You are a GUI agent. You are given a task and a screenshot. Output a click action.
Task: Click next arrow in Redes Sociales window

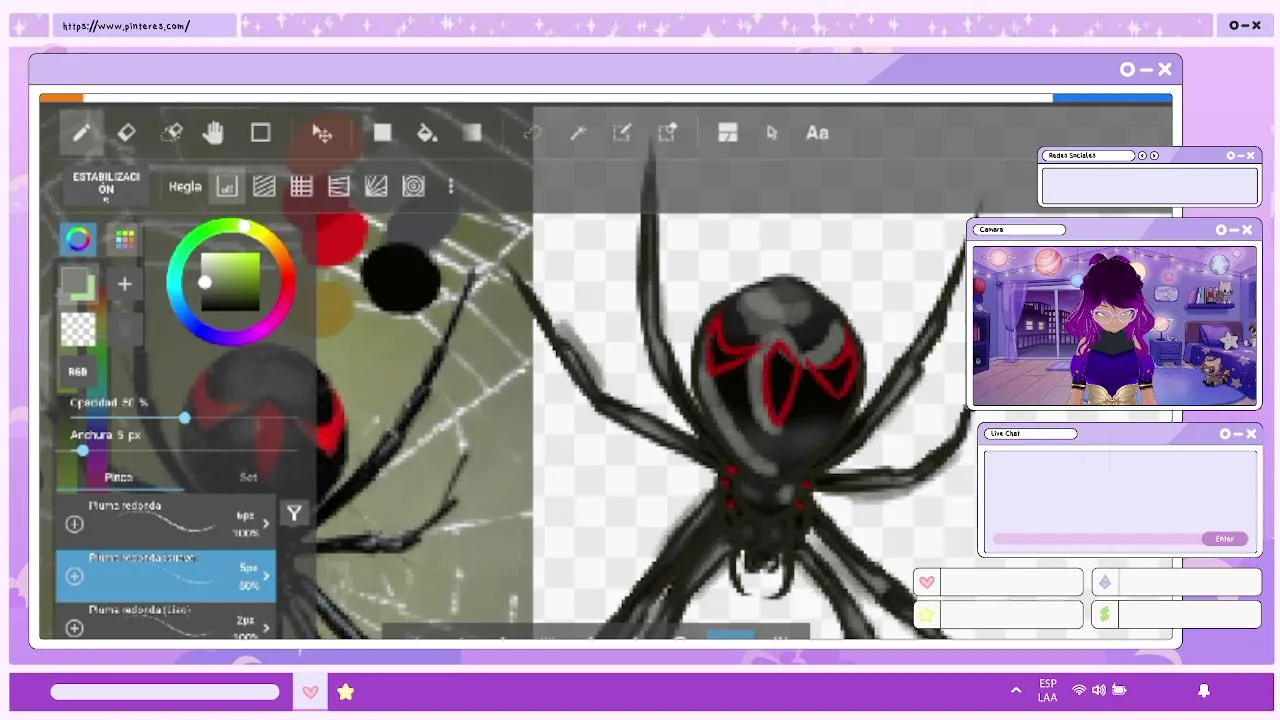tap(1155, 156)
